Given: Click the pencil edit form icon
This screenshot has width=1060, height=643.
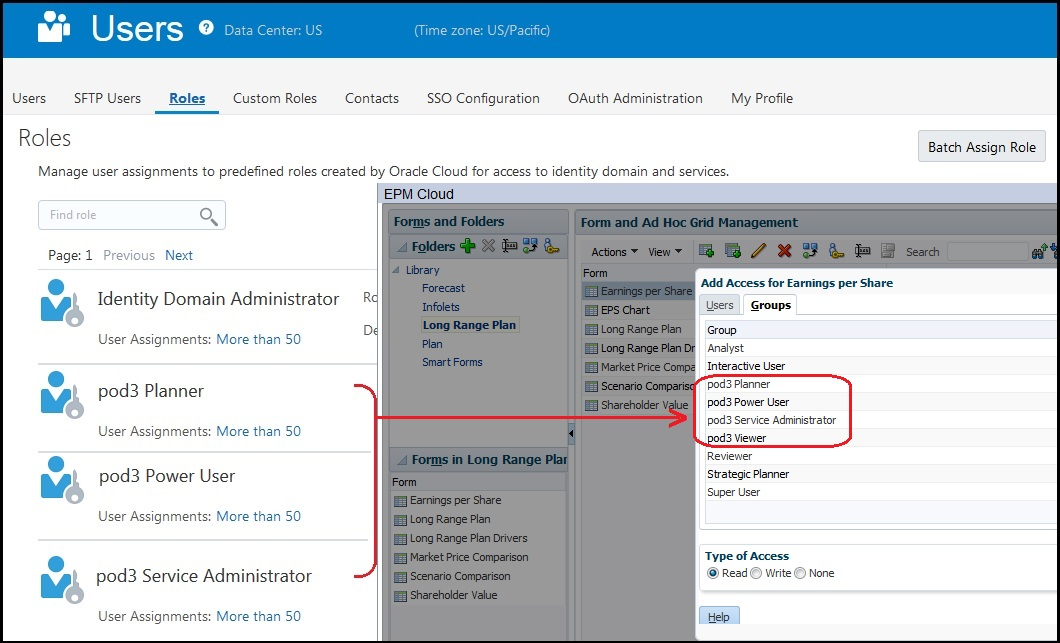Looking at the screenshot, I should click(758, 252).
